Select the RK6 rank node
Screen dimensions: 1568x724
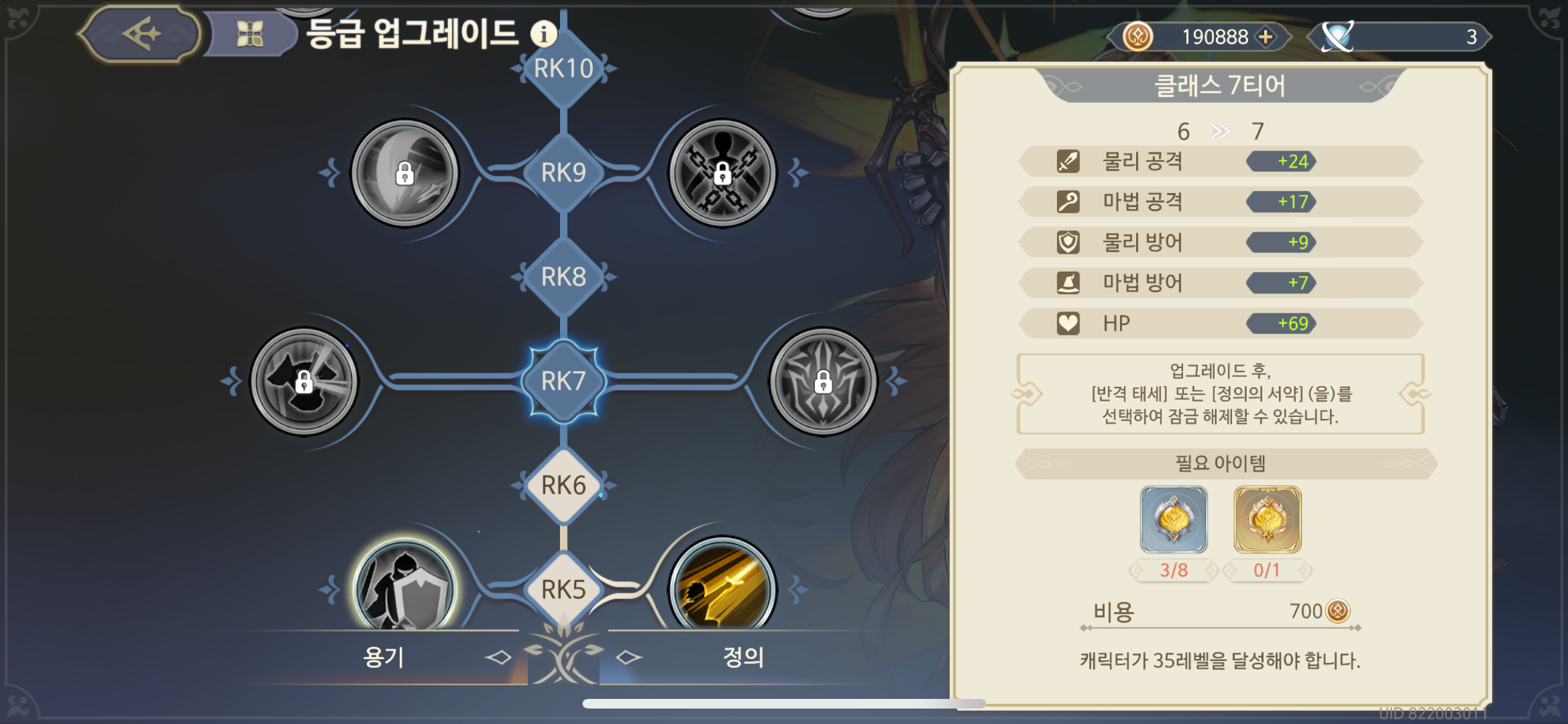tap(563, 485)
